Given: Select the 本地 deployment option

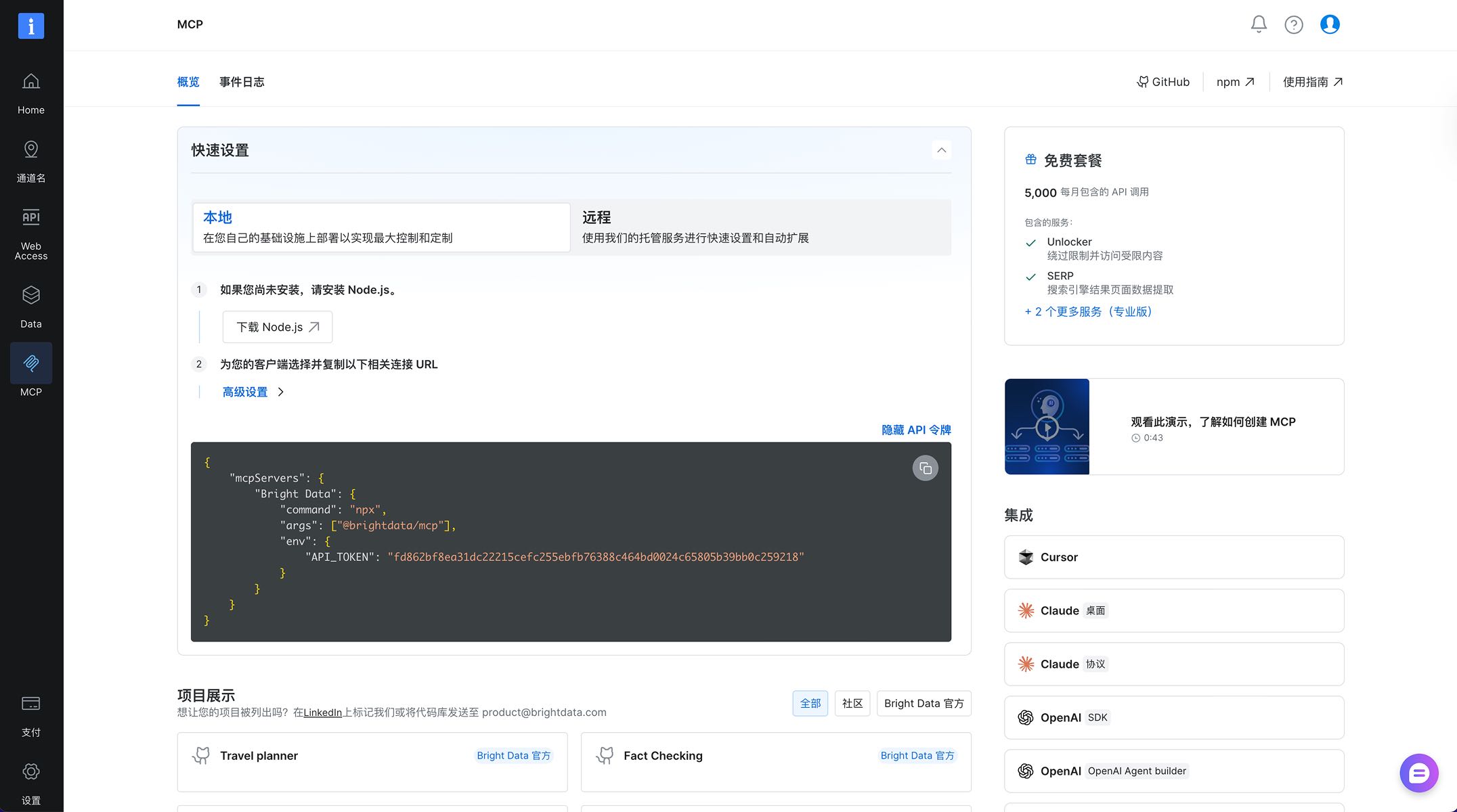Looking at the screenshot, I should click(x=381, y=227).
